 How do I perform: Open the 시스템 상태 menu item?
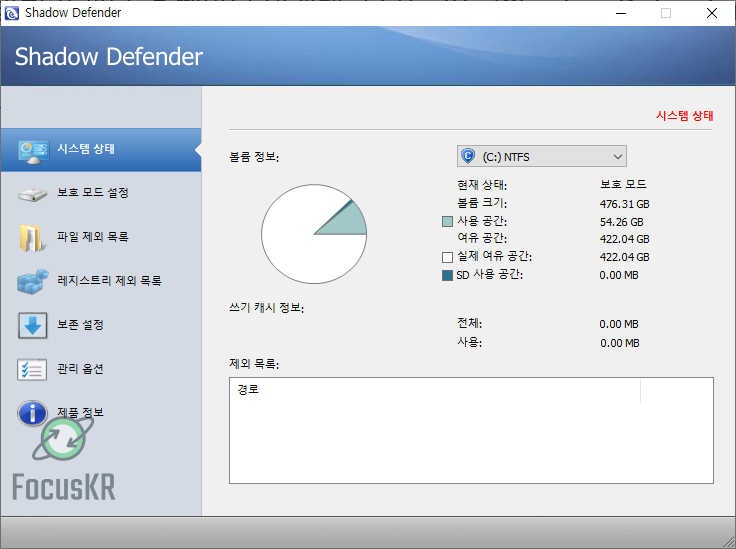click(x=101, y=150)
